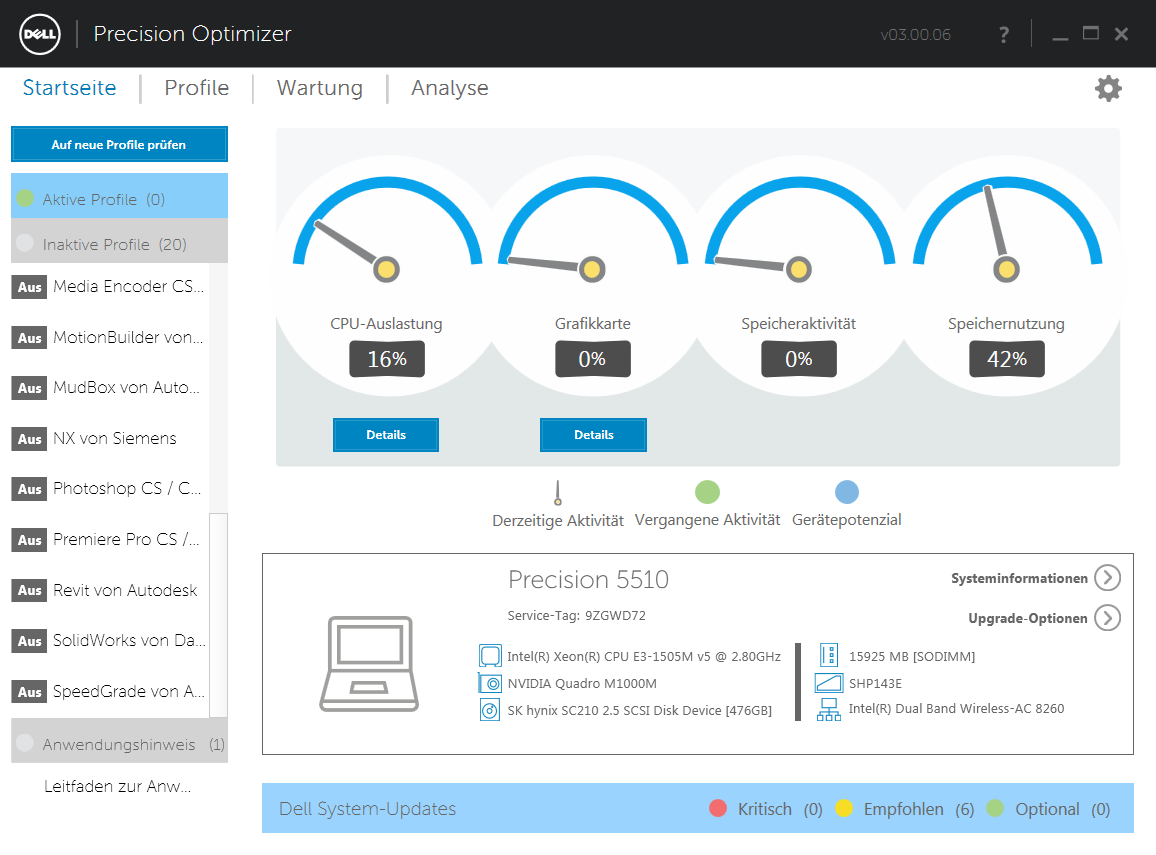This screenshot has width=1156, height=855.
Task: Click the help question mark icon
Action: (1003, 35)
